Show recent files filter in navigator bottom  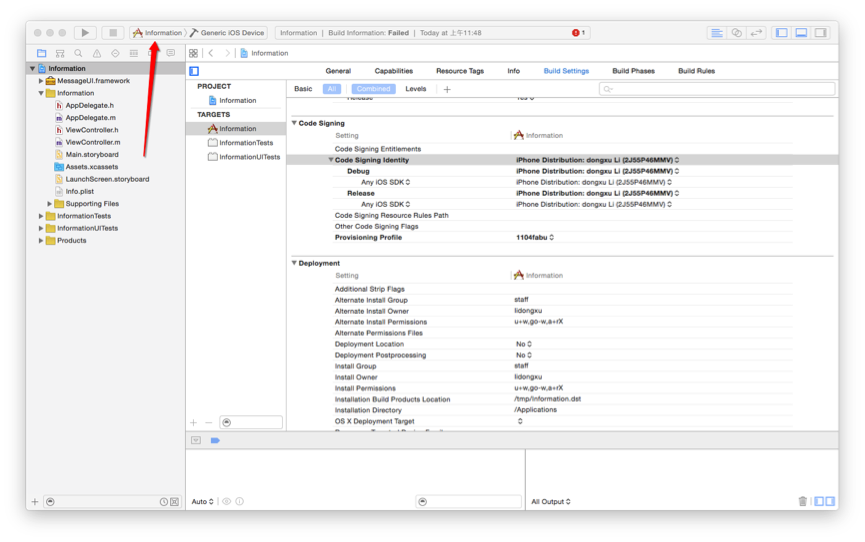(x=164, y=502)
